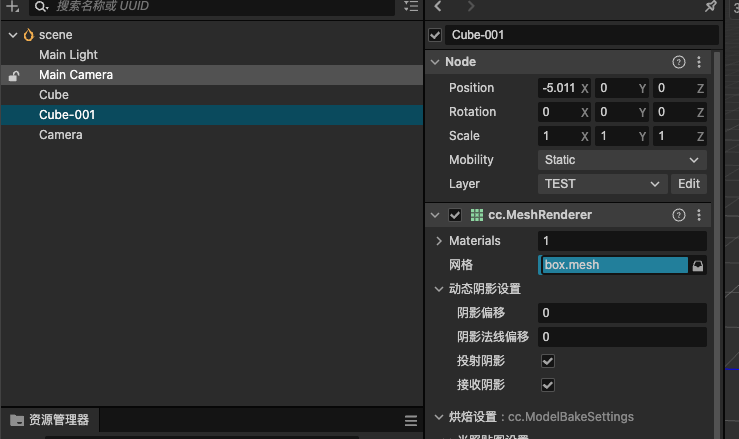This screenshot has width=739, height=439.
Task: Click the Cube-001 name field
Action: [582, 35]
